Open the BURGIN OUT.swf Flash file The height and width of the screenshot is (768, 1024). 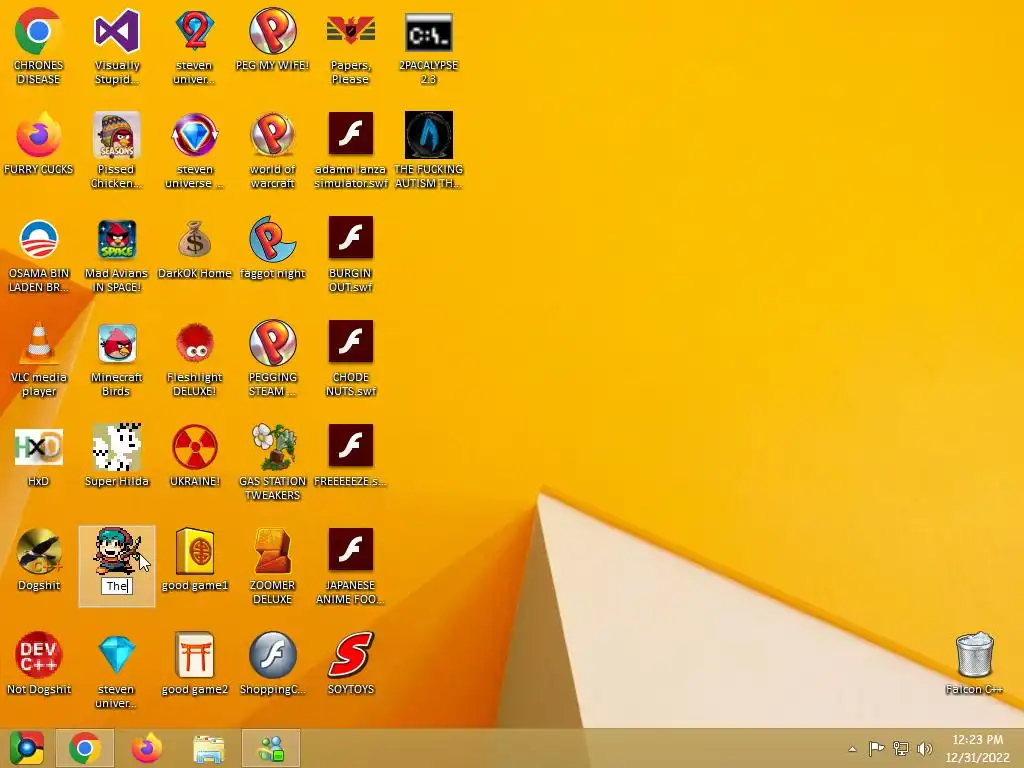pyautogui.click(x=351, y=237)
